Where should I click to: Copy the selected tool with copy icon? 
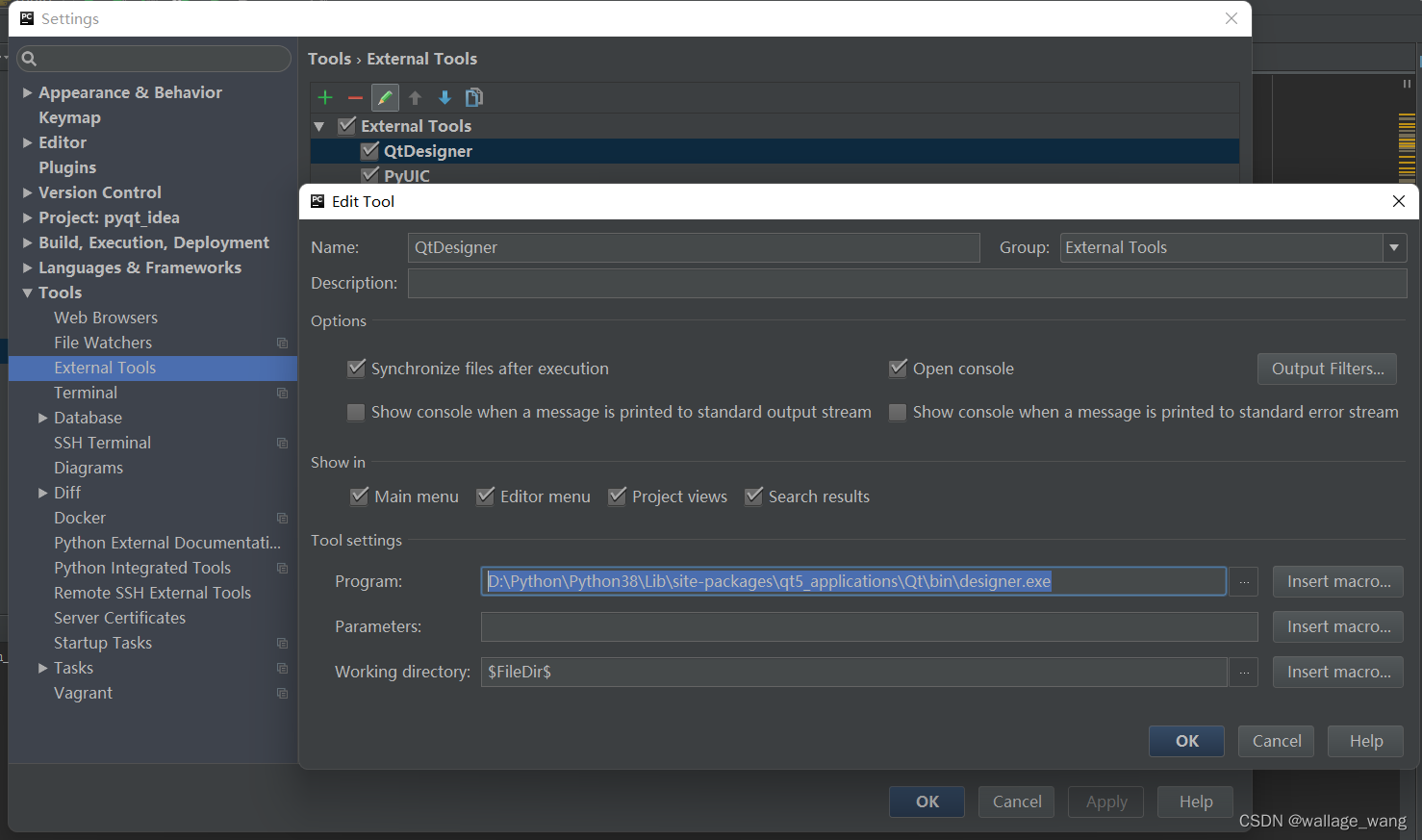(474, 97)
